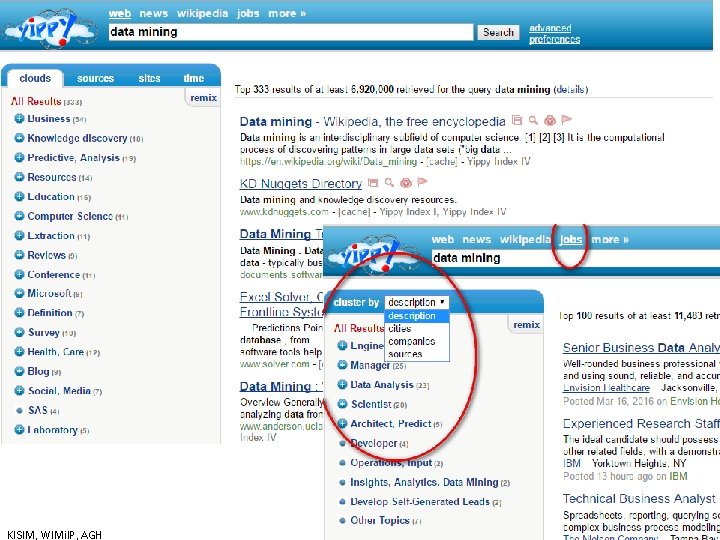
Task: Open Technical Business Analyst job listing
Action: 639,499
